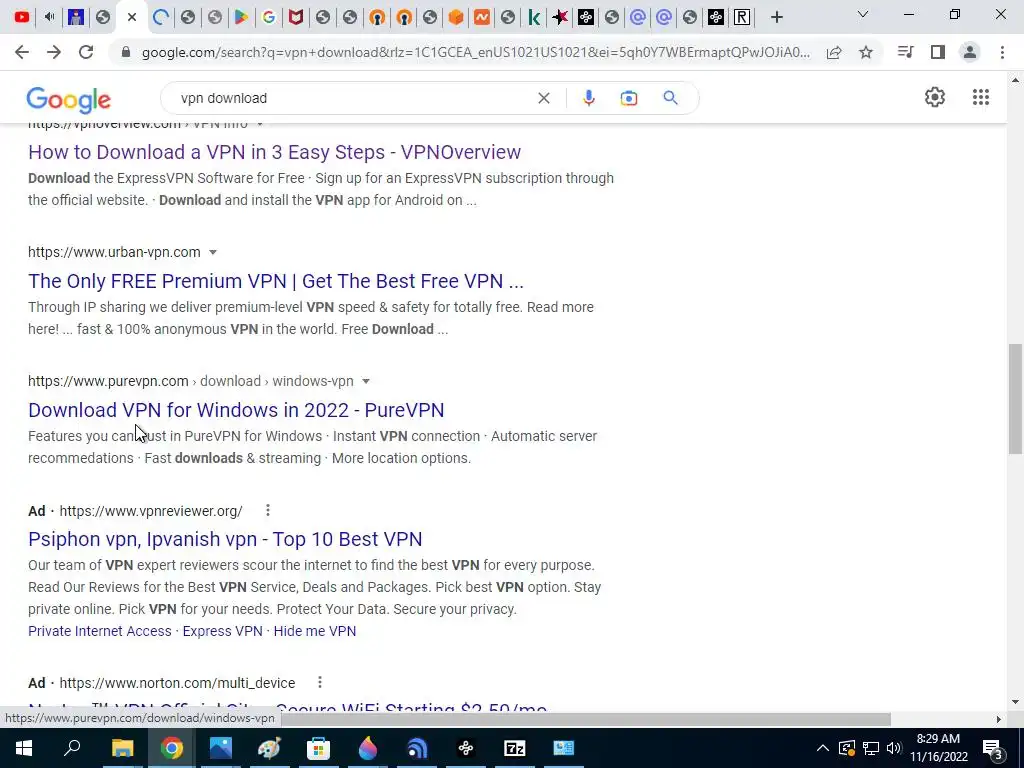Open norton.com ad options menu
Image resolution: width=1024 pixels, height=768 pixels.
click(x=320, y=682)
